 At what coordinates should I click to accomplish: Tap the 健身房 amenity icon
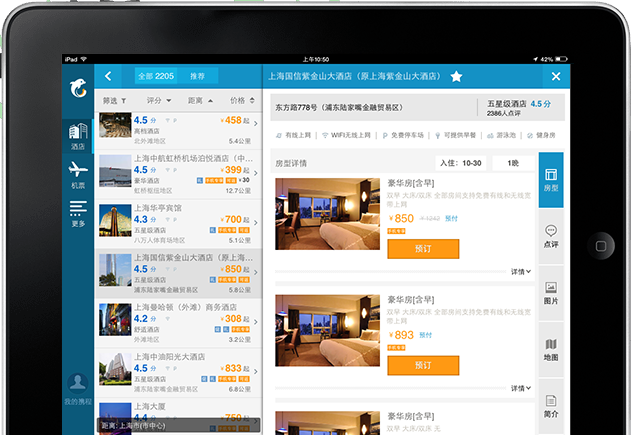pos(530,136)
